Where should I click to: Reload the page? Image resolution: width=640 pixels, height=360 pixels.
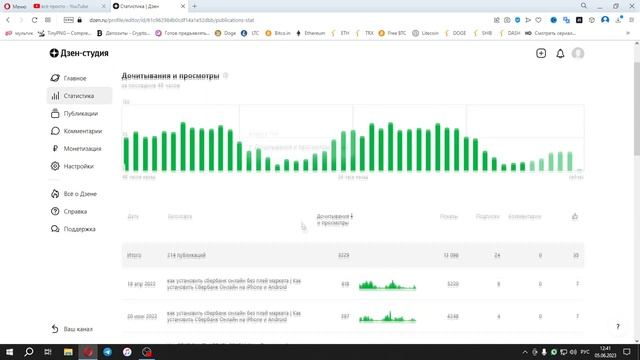pyautogui.click(x=34, y=20)
